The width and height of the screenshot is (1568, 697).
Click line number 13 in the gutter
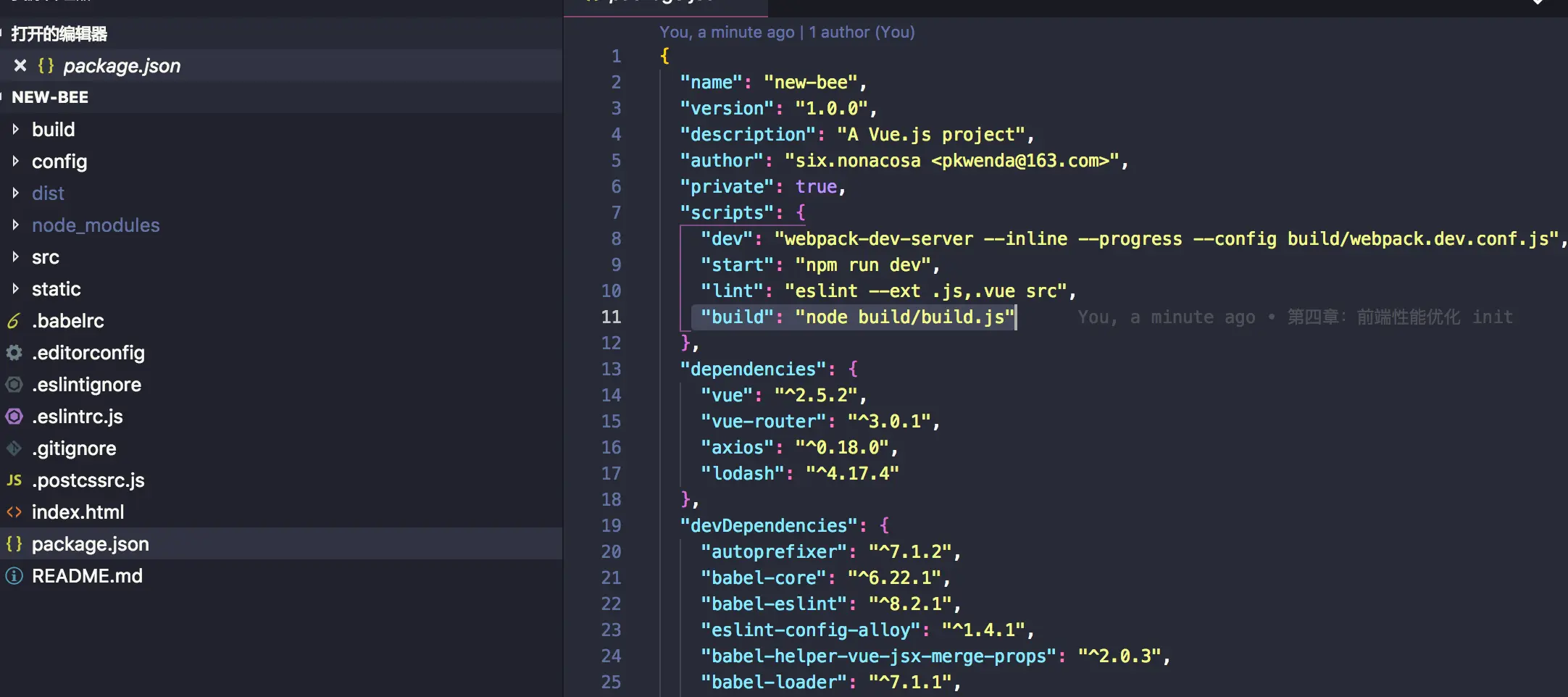pos(611,369)
